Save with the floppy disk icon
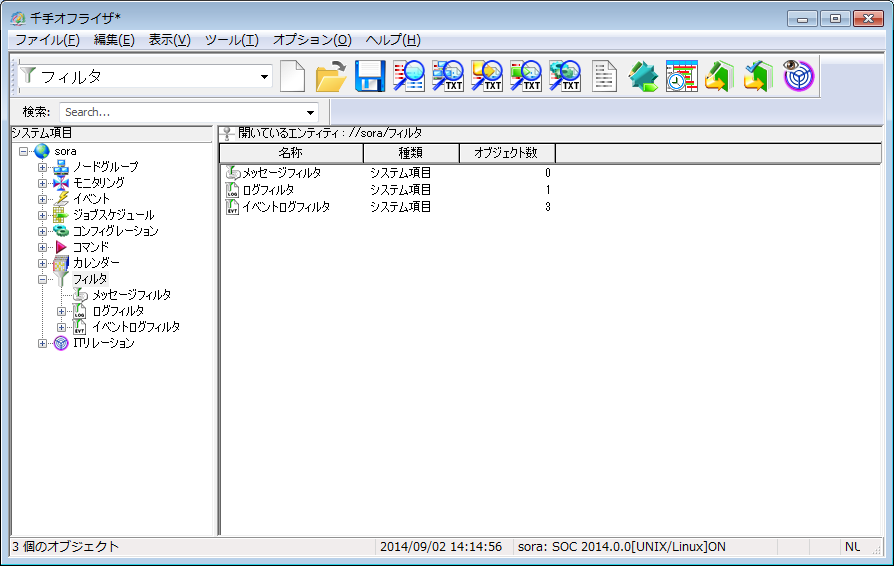This screenshot has height=566, width=894. point(370,76)
